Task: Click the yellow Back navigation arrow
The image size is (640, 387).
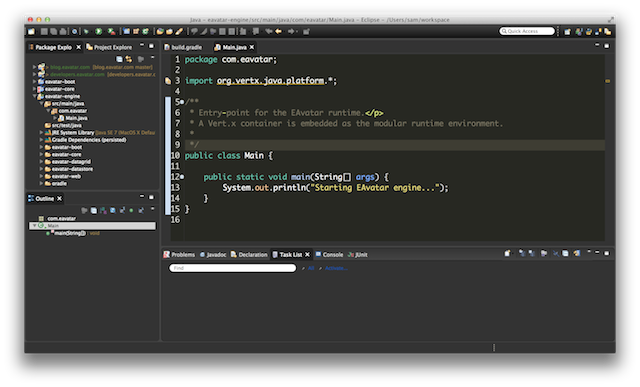Action: 278,31
